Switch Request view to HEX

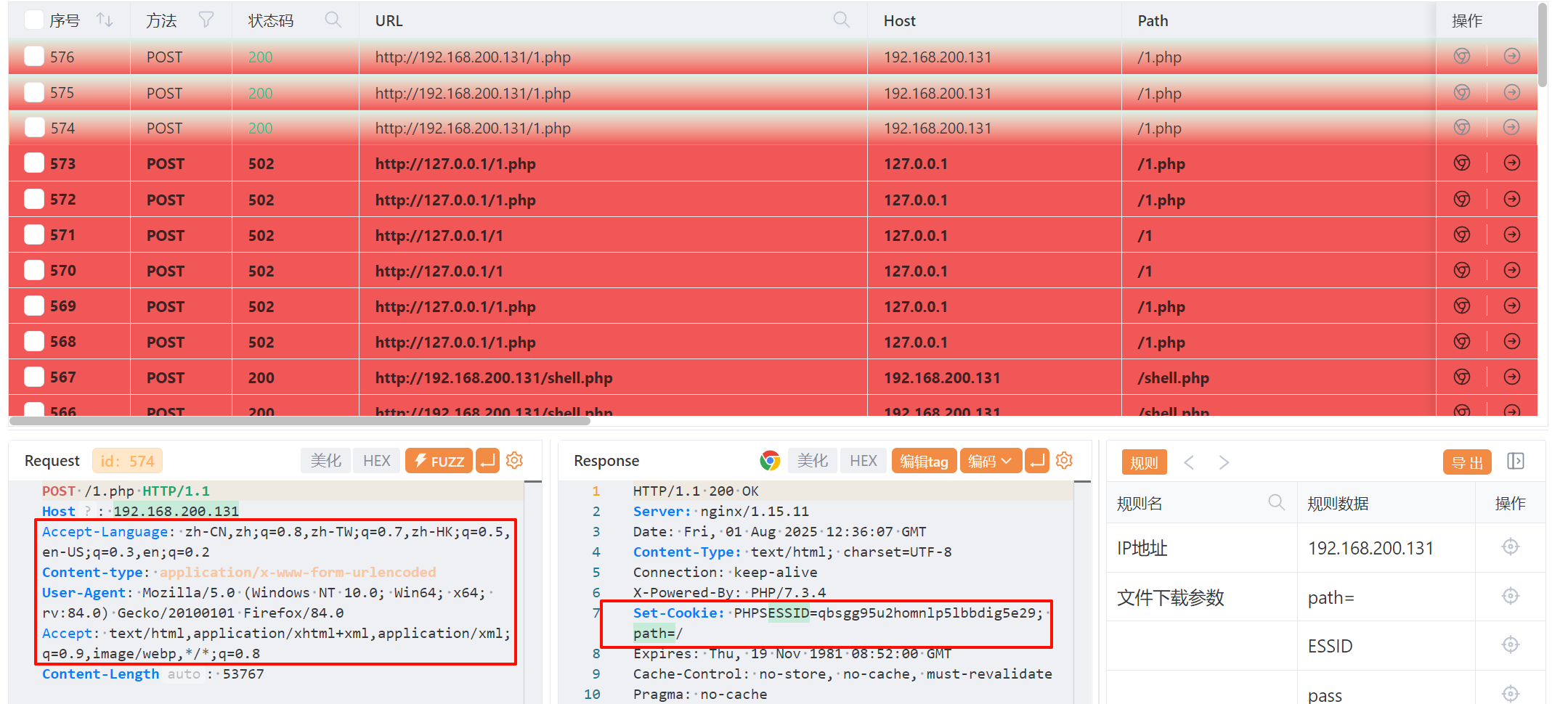click(376, 461)
